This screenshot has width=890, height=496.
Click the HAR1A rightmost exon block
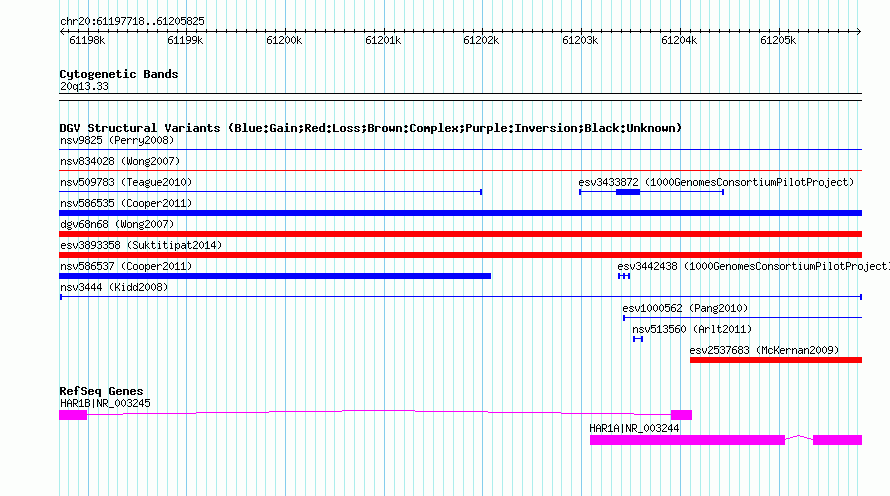(x=837, y=440)
